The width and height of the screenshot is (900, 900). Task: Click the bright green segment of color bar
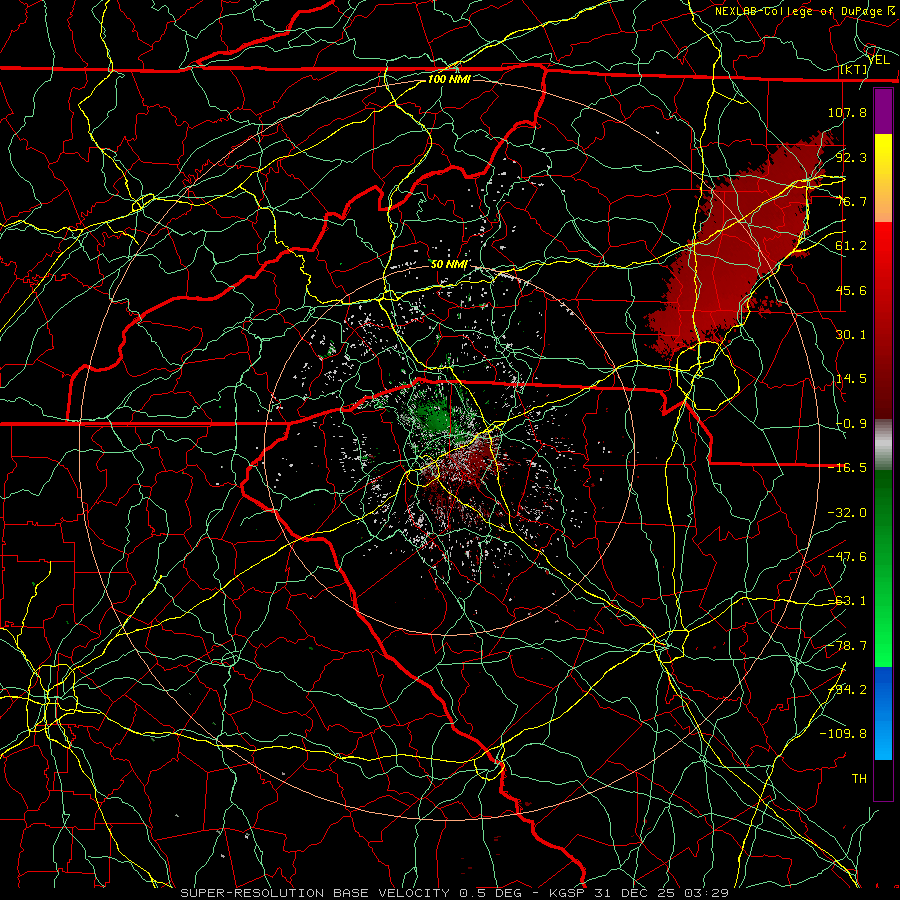pos(883,568)
